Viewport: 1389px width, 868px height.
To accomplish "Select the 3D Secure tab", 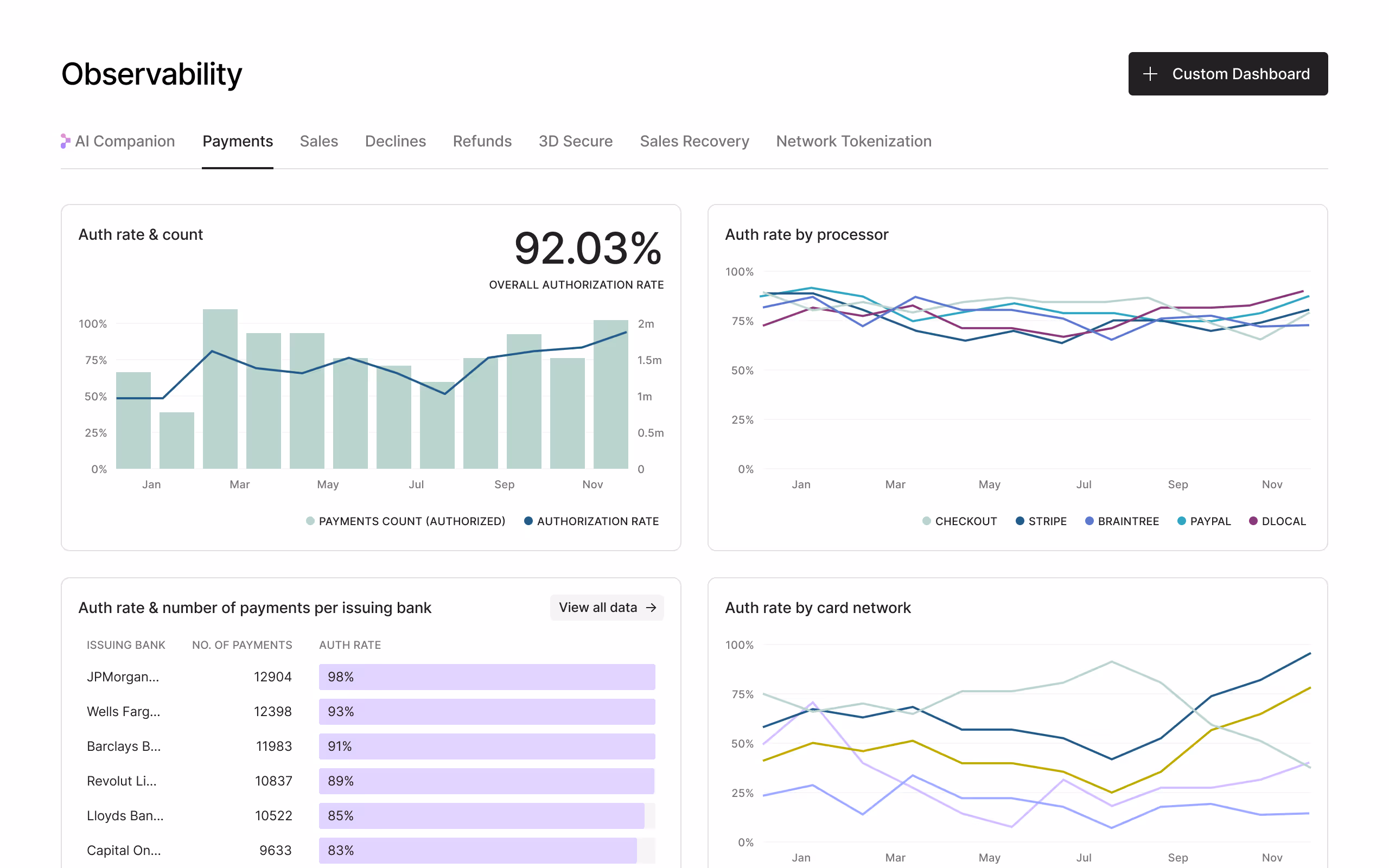I will point(575,141).
